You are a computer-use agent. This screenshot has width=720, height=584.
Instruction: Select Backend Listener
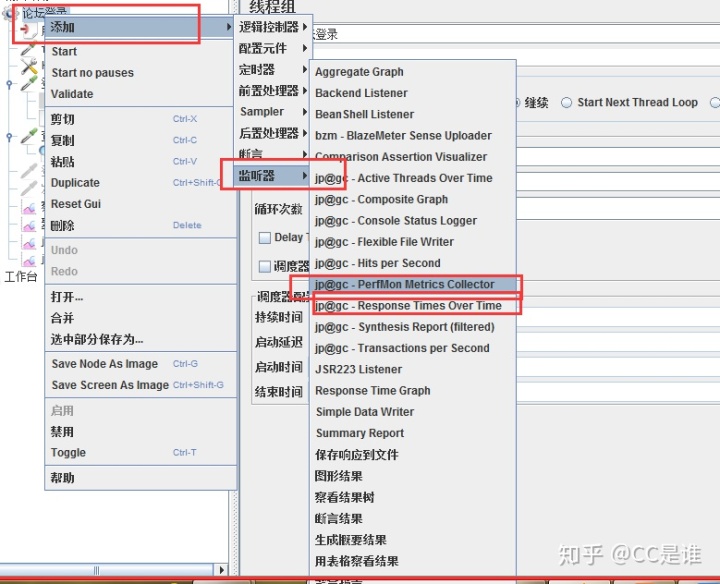(x=413, y=93)
